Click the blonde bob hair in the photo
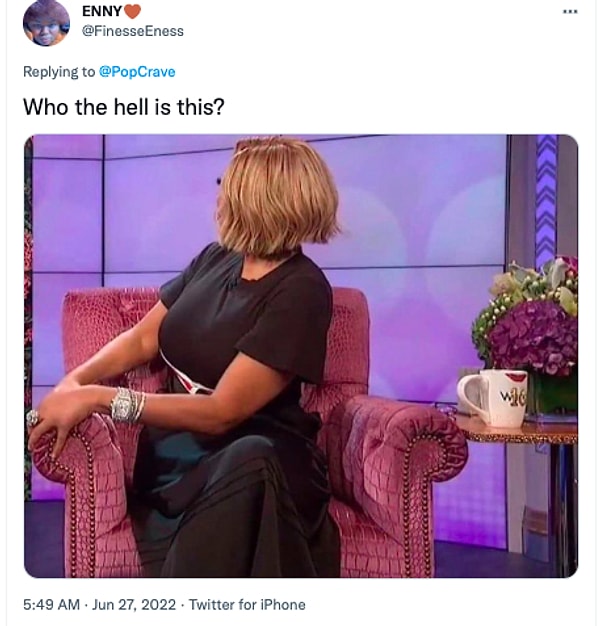600x626 pixels. pos(277,196)
